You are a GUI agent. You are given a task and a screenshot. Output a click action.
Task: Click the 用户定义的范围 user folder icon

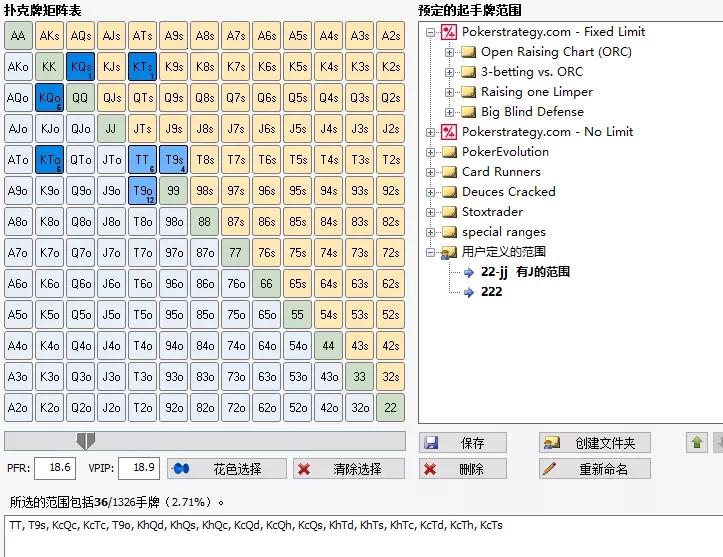coord(449,252)
